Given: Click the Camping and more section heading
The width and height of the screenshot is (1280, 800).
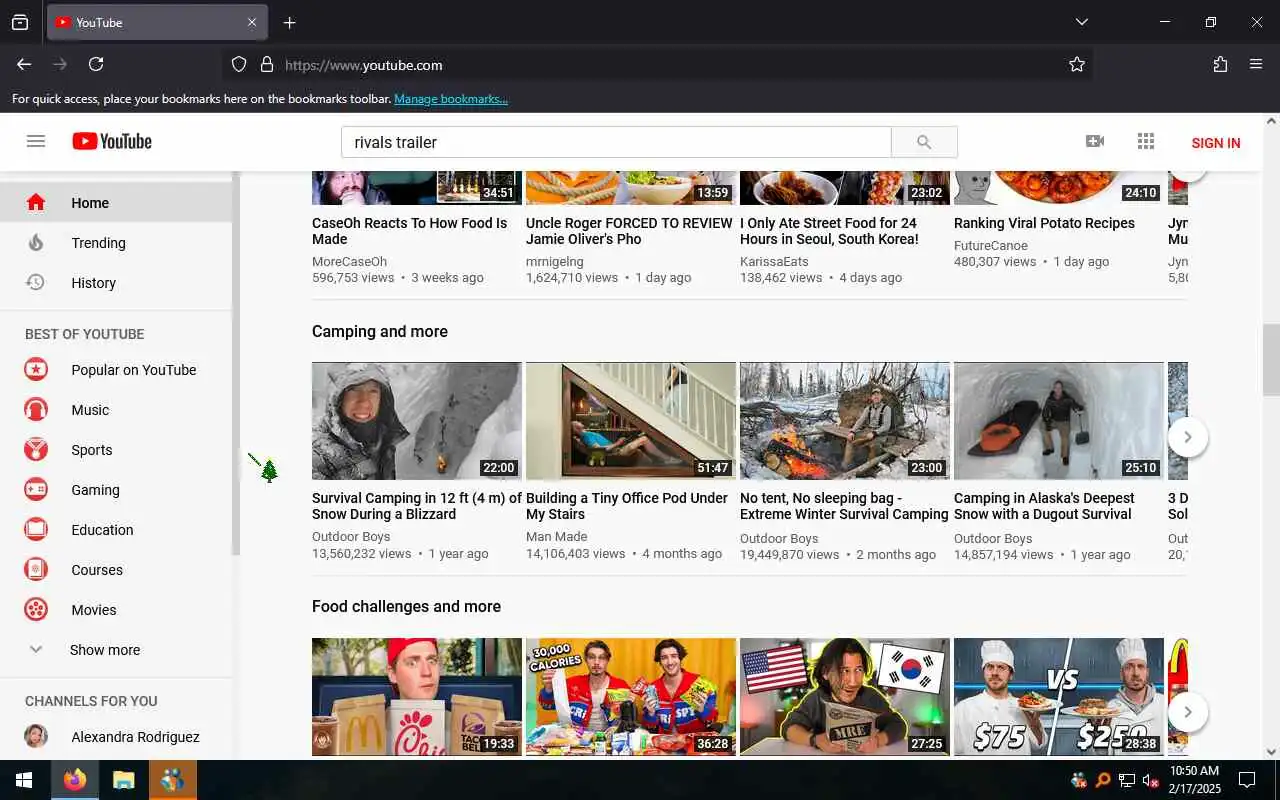Looking at the screenshot, I should tap(380, 331).
